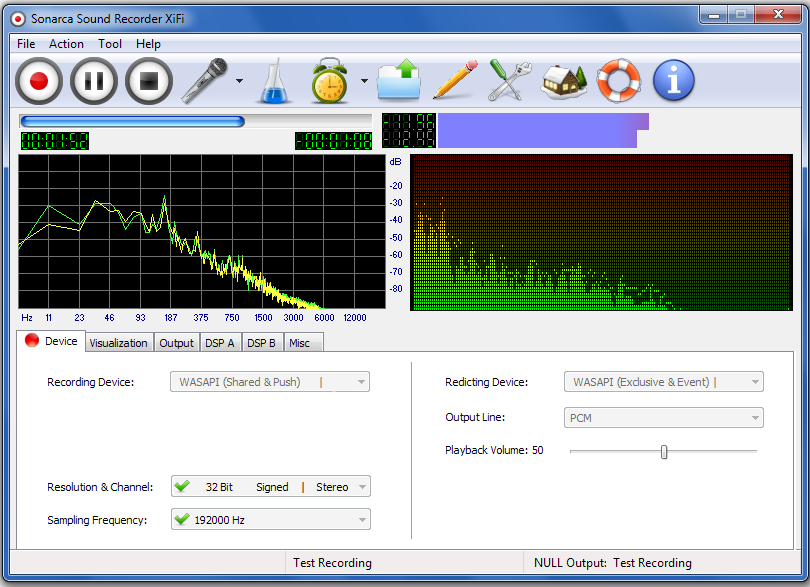Click the 'Playback Volume: 50' label
This screenshot has width=810, height=587.
pyautogui.click(x=494, y=450)
